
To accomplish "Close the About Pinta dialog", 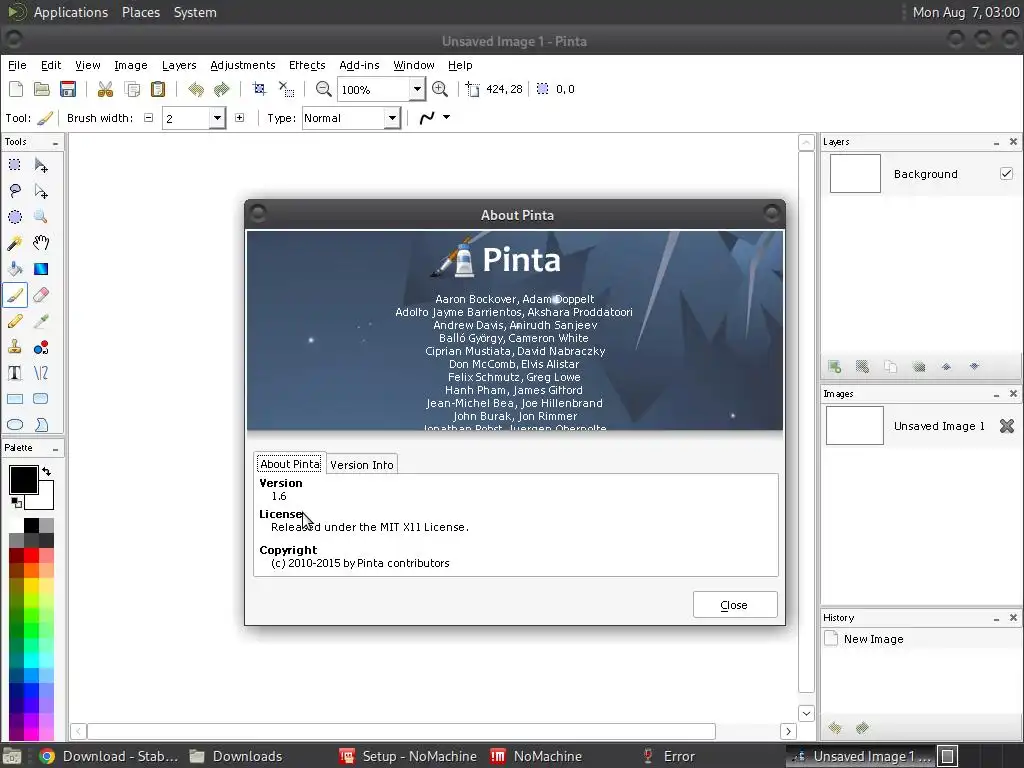I will click(x=735, y=605).
